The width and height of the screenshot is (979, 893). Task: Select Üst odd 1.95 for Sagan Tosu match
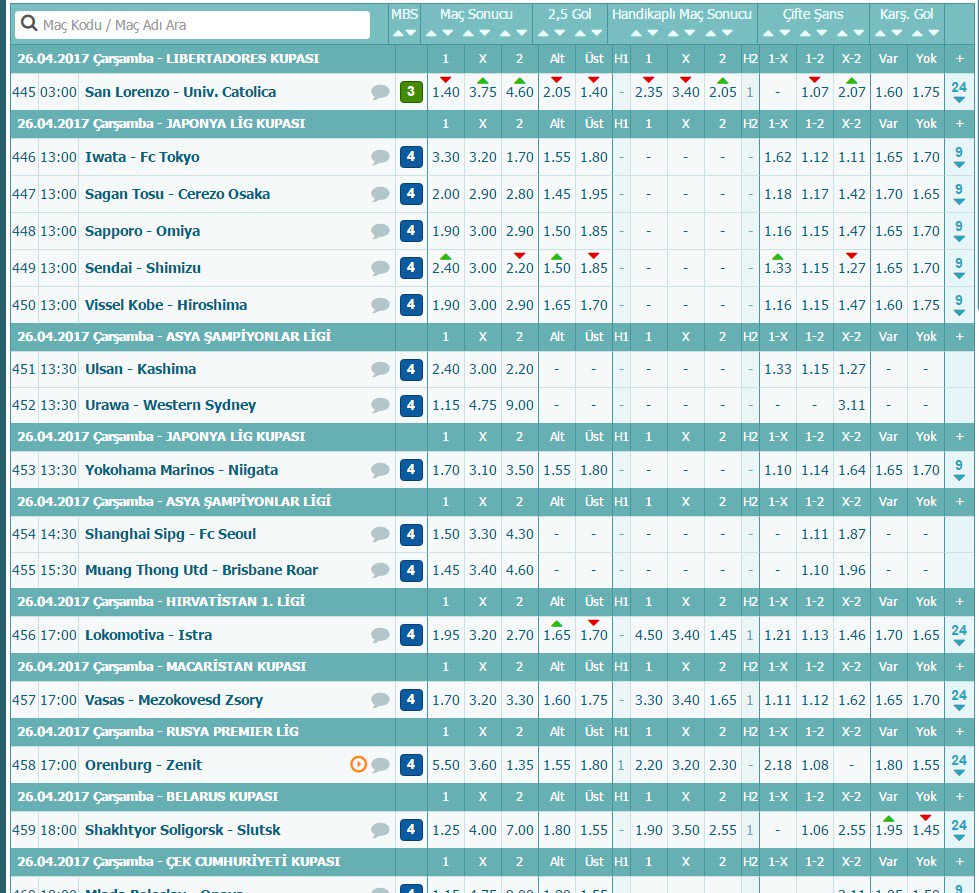tap(594, 194)
